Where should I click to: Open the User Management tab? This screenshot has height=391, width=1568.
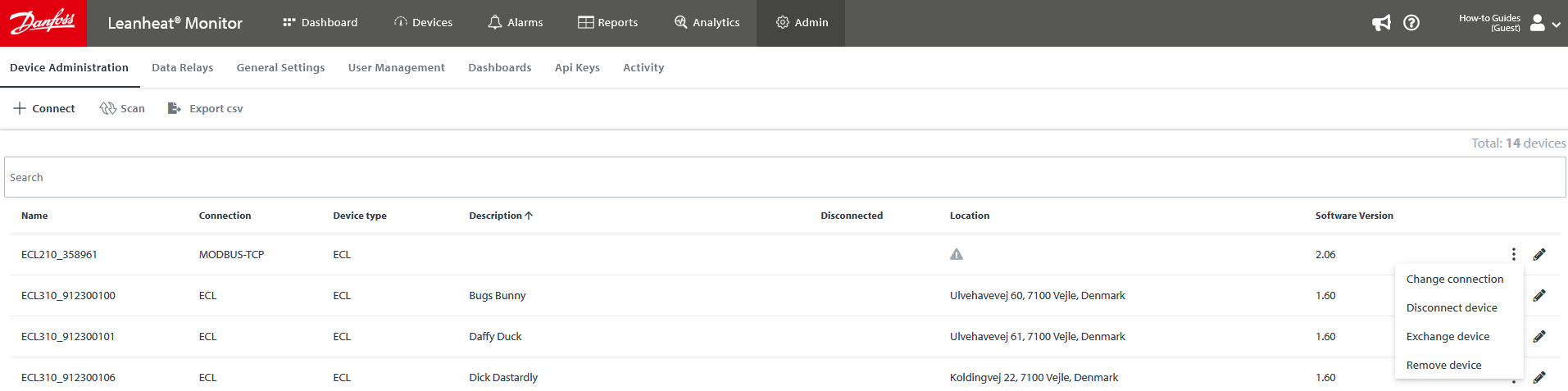click(396, 68)
